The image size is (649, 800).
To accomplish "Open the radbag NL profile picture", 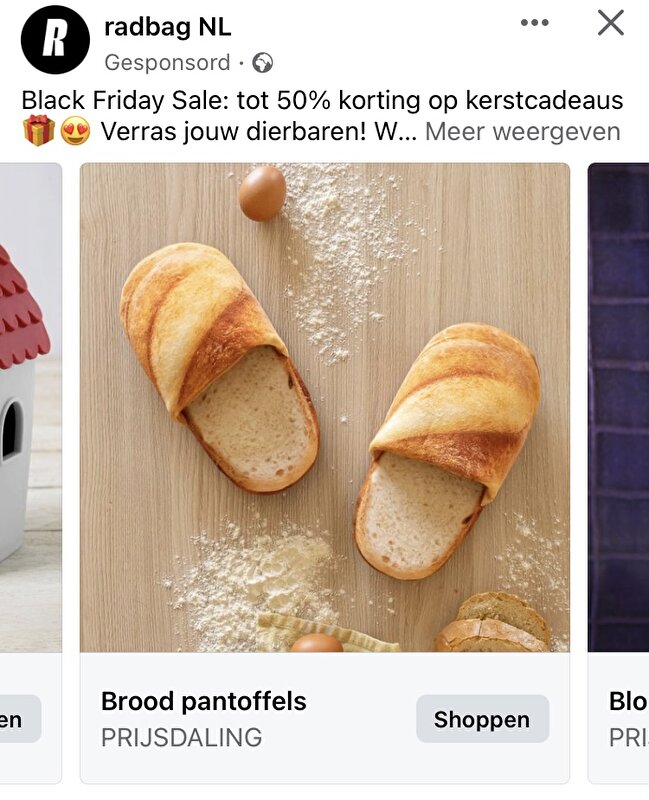I will 55,40.
